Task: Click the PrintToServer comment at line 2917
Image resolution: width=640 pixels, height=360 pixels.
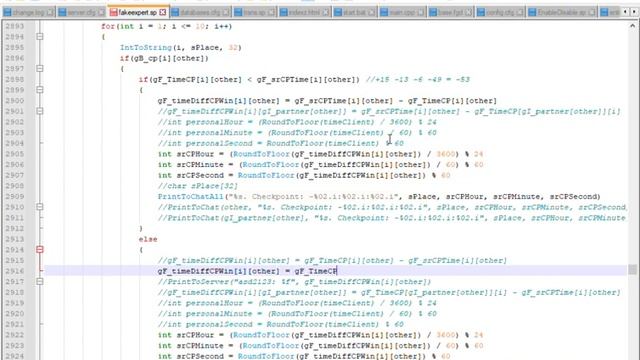Action: [x=294, y=282]
